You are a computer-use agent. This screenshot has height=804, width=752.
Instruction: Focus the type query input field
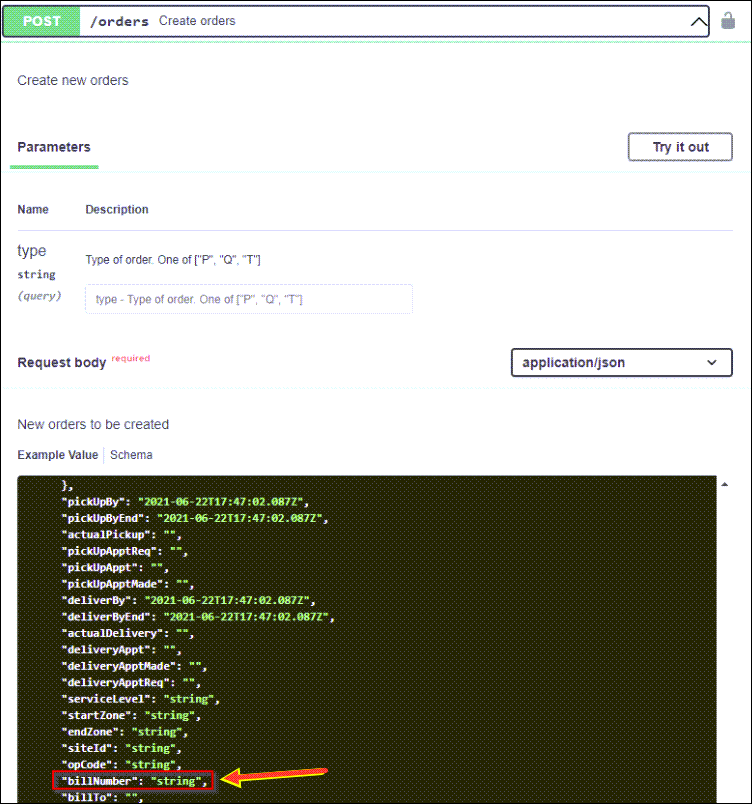(x=249, y=299)
